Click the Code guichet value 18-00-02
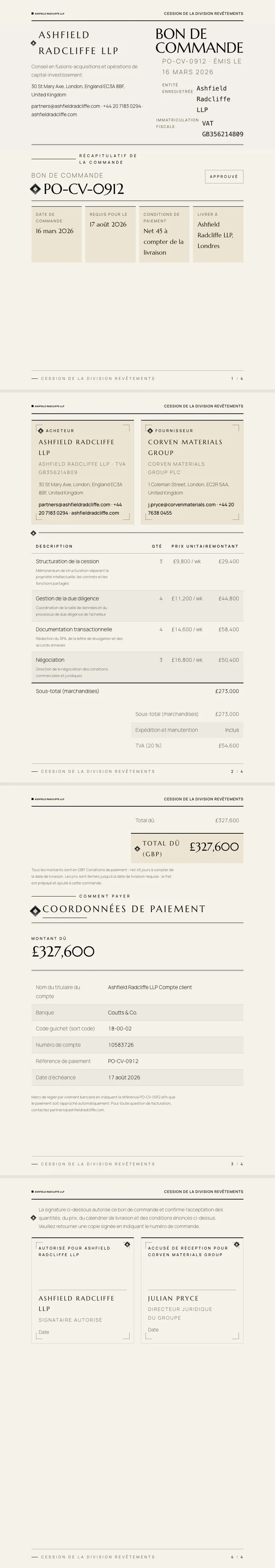 [120, 1029]
